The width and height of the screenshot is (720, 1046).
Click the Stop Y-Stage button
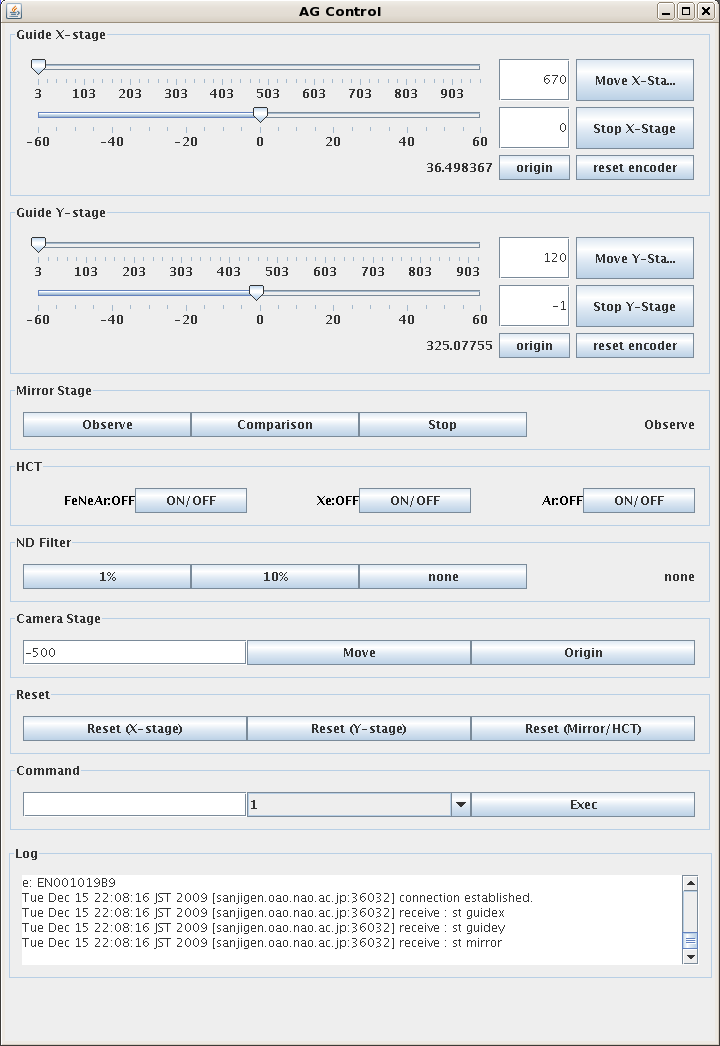point(635,306)
